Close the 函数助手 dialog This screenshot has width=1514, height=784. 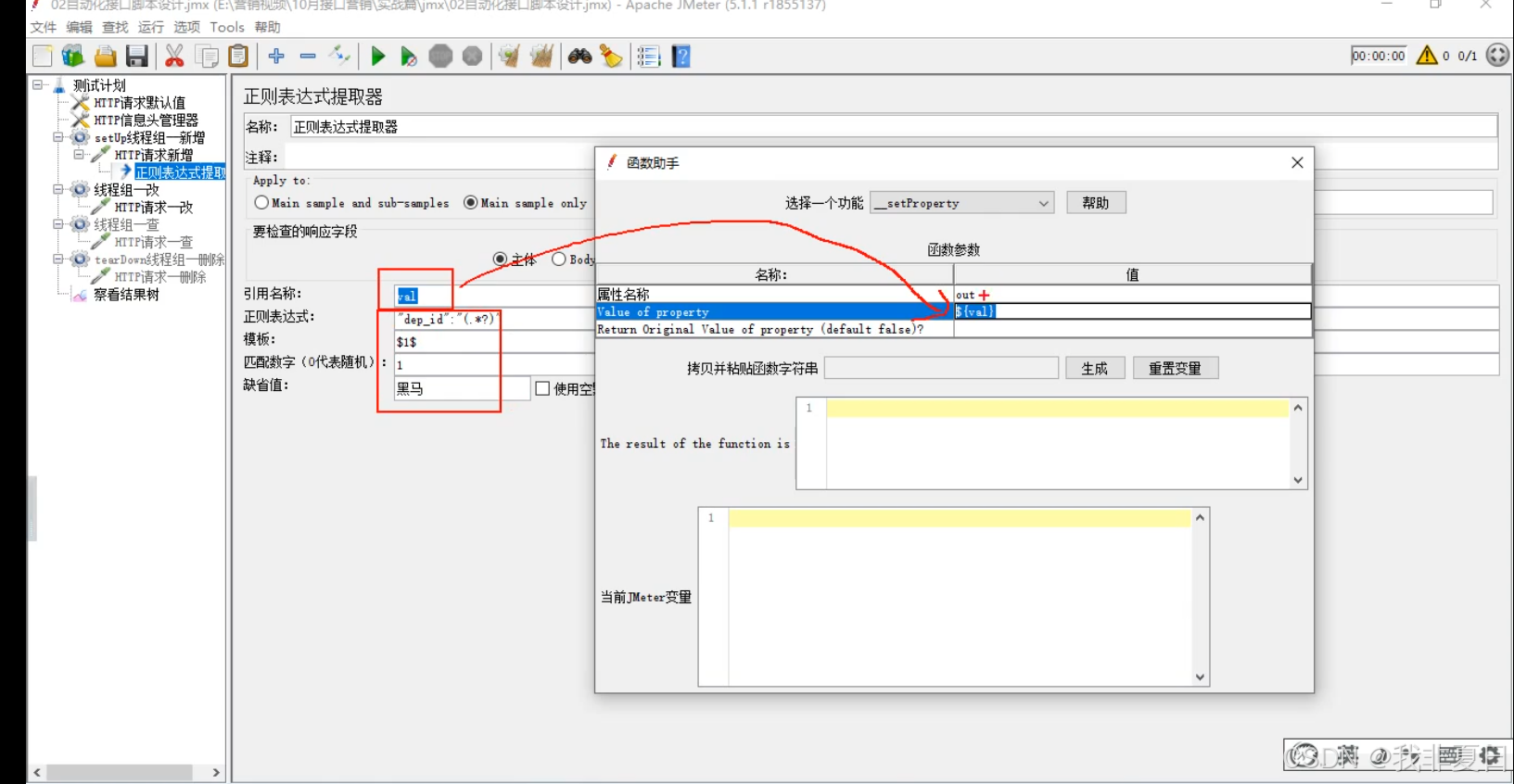pyautogui.click(x=1297, y=162)
